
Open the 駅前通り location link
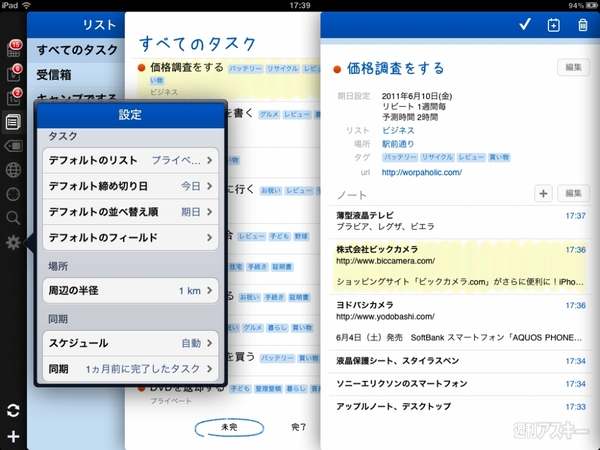pos(398,144)
